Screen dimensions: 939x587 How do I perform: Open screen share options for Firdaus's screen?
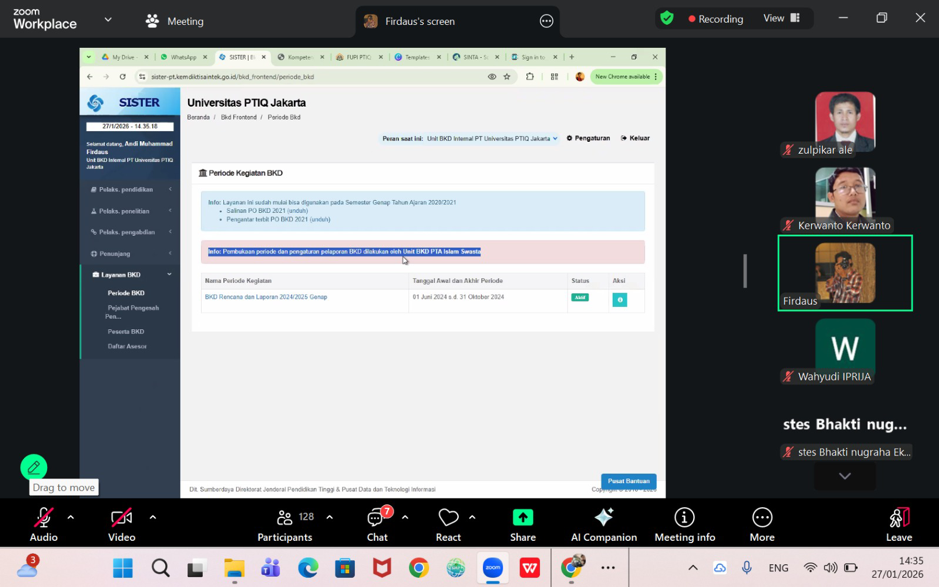point(546,21)
